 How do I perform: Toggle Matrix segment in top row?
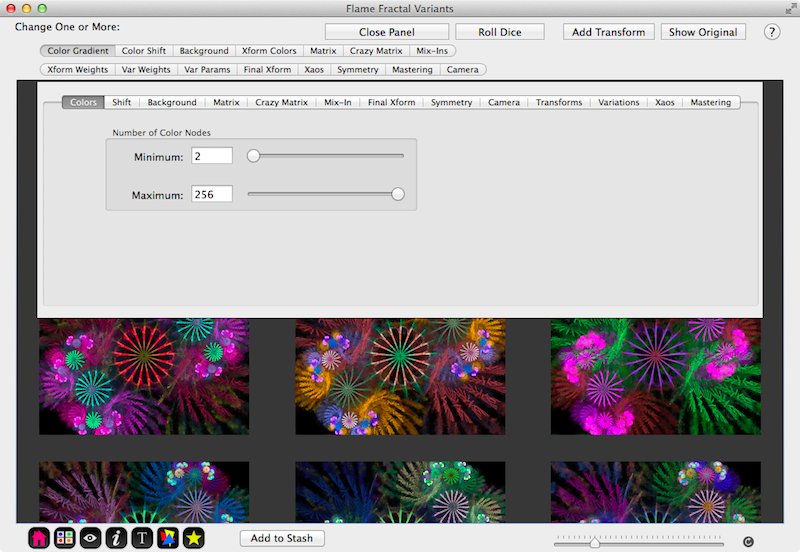(323, 51)
